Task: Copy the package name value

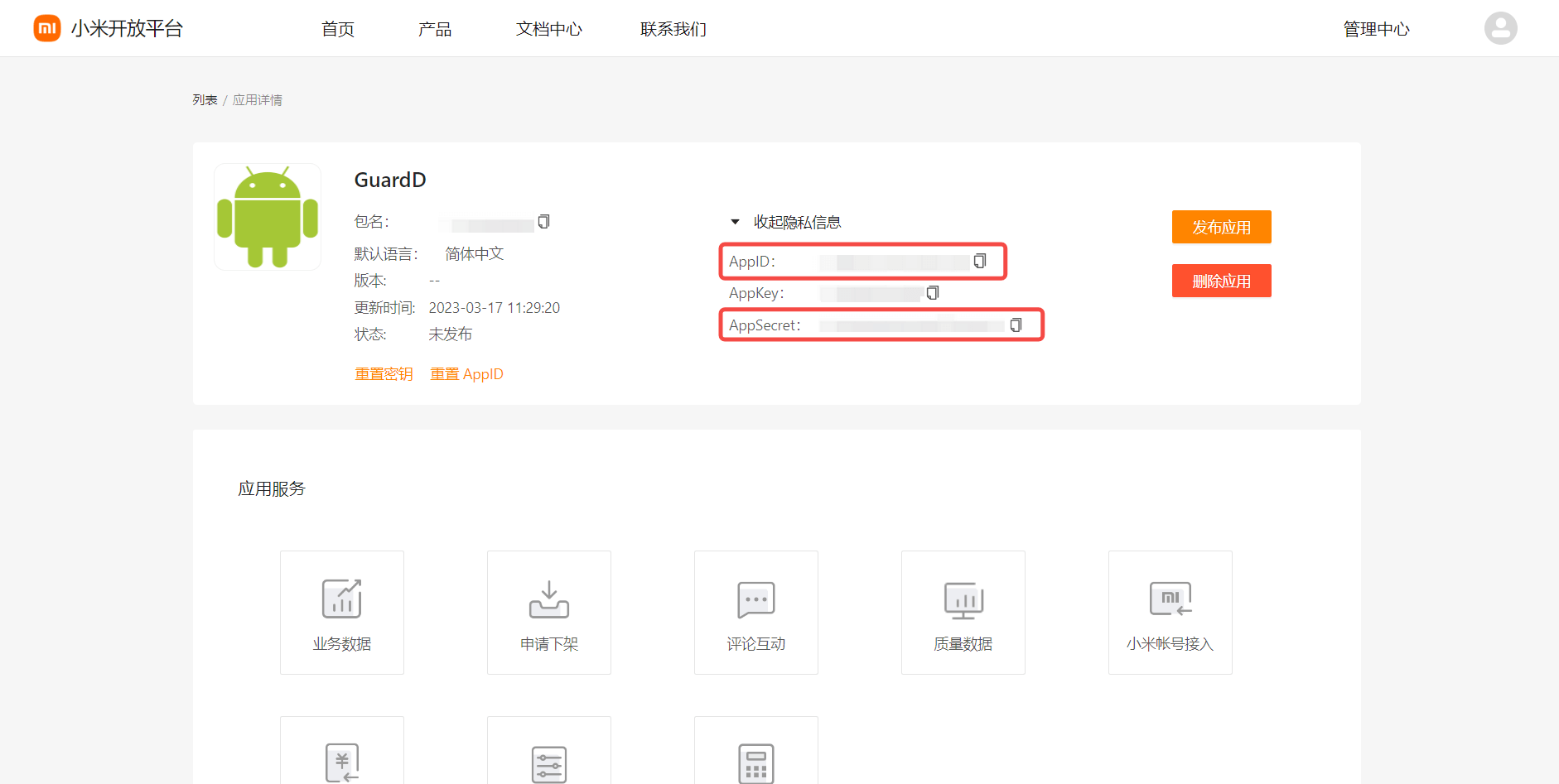Action: [543, 222]
